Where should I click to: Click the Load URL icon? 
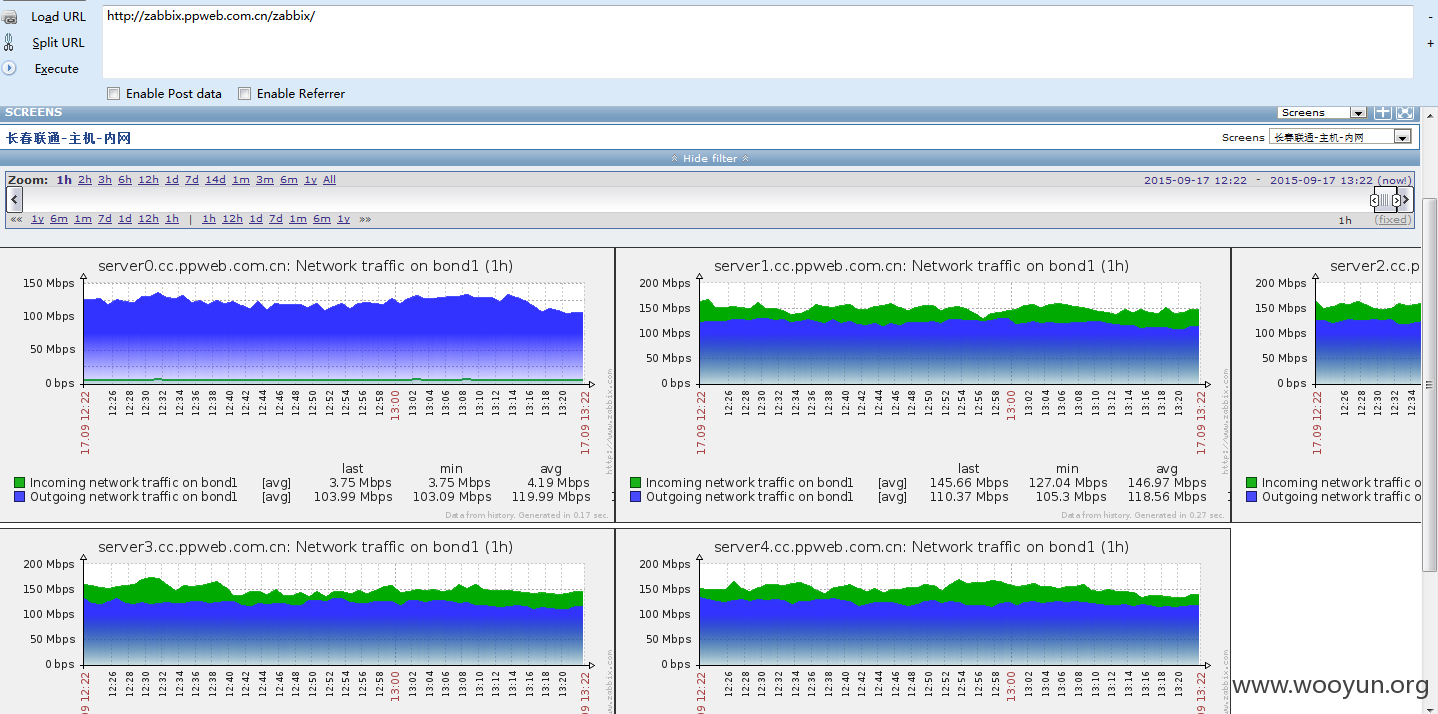9,17
